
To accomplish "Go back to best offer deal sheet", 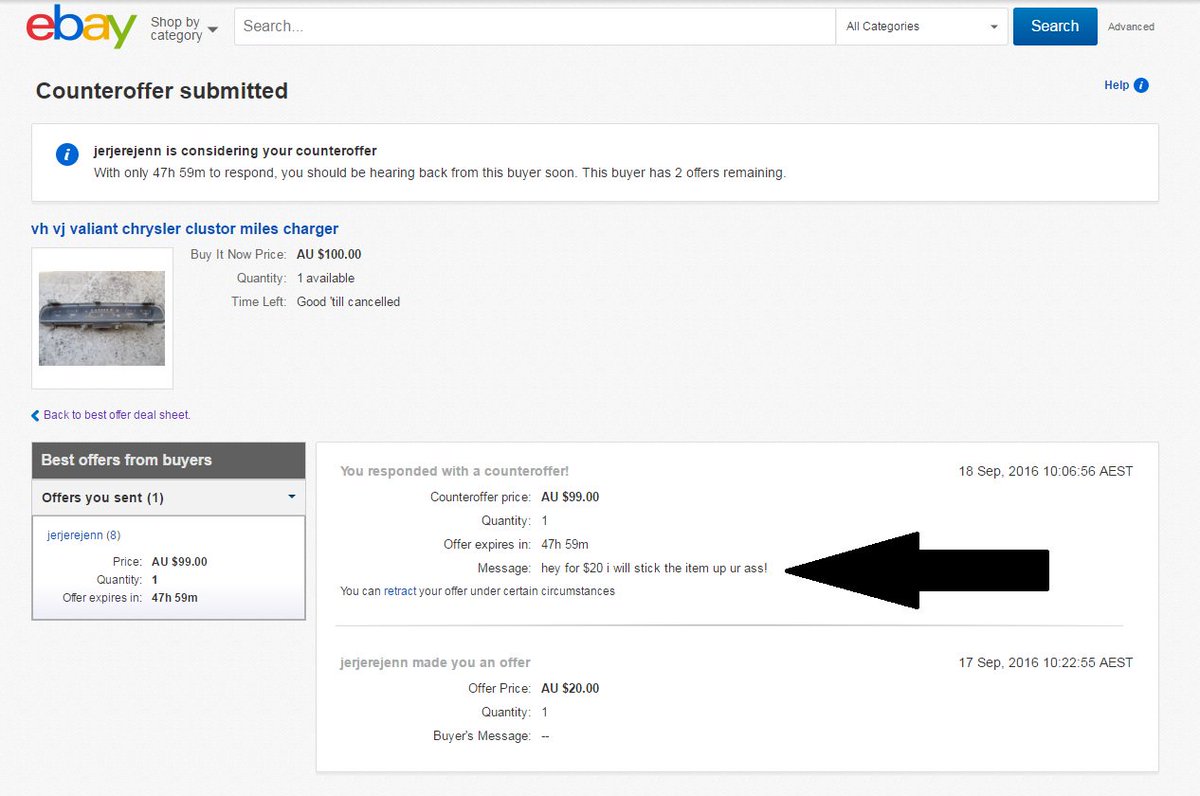I will (117, 414).
